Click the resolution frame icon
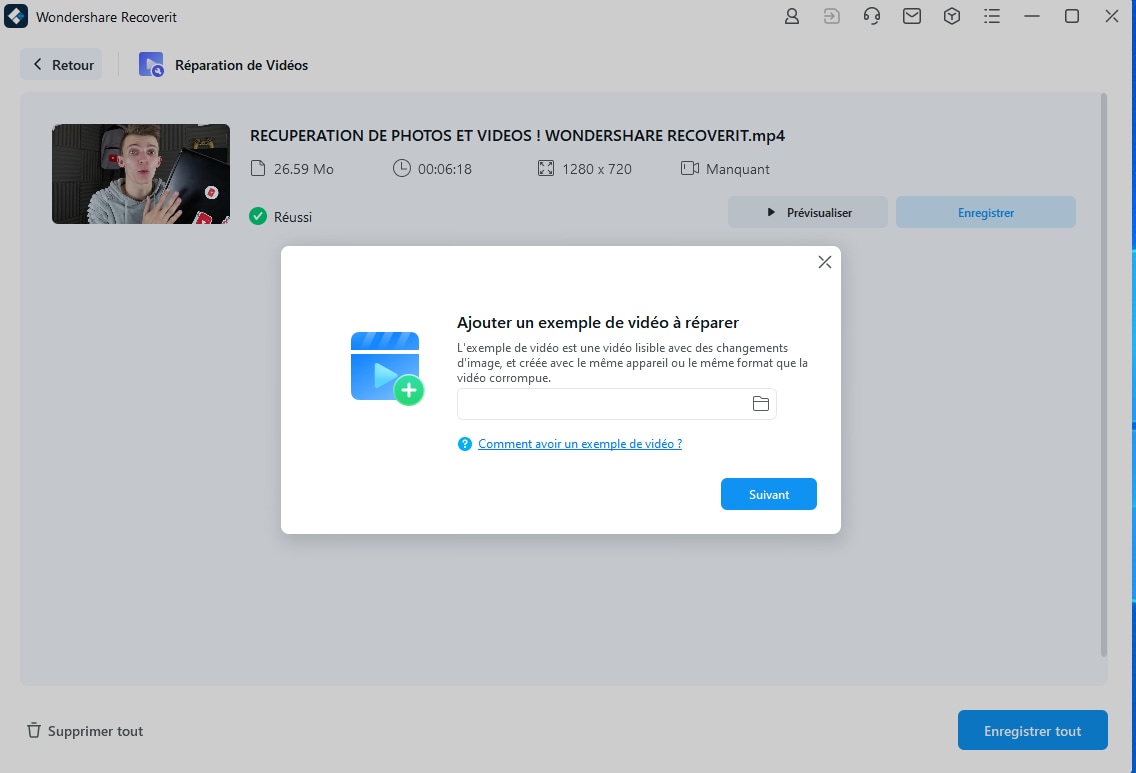The width and height of the screenshot is (1136, 773). pos(546,168)
